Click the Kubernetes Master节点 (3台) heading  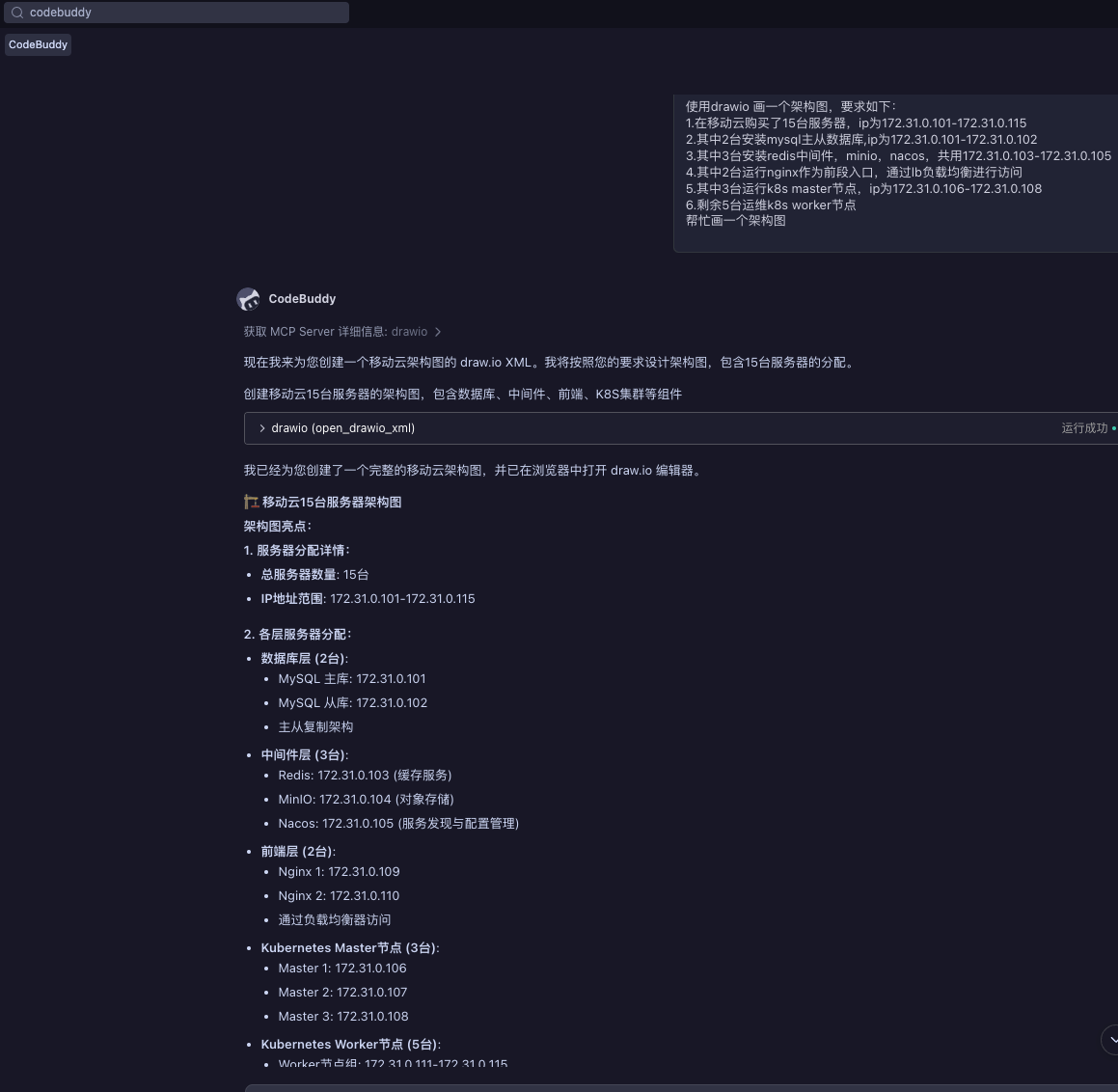click(x=350, y=948)
